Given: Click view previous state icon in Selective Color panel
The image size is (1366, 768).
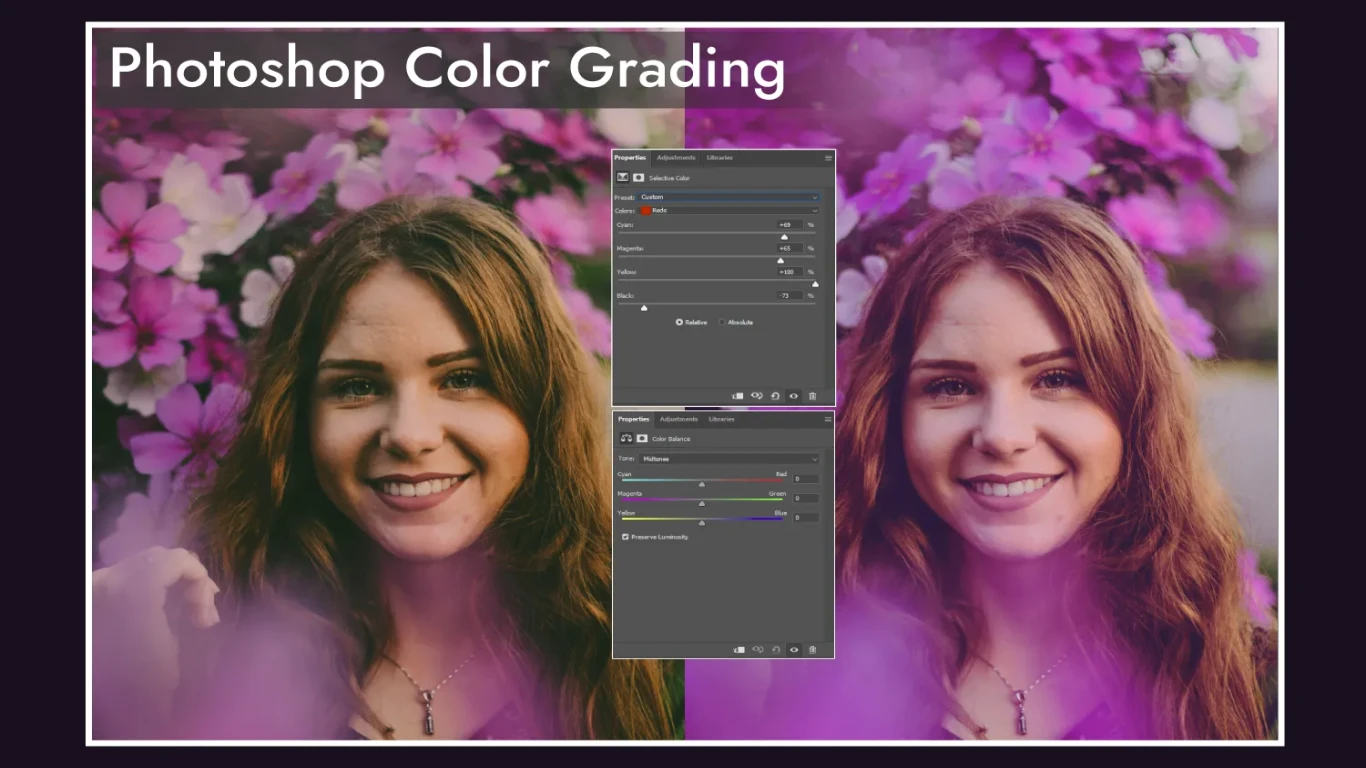Looking at the screenshot, I should pos(757,396).
